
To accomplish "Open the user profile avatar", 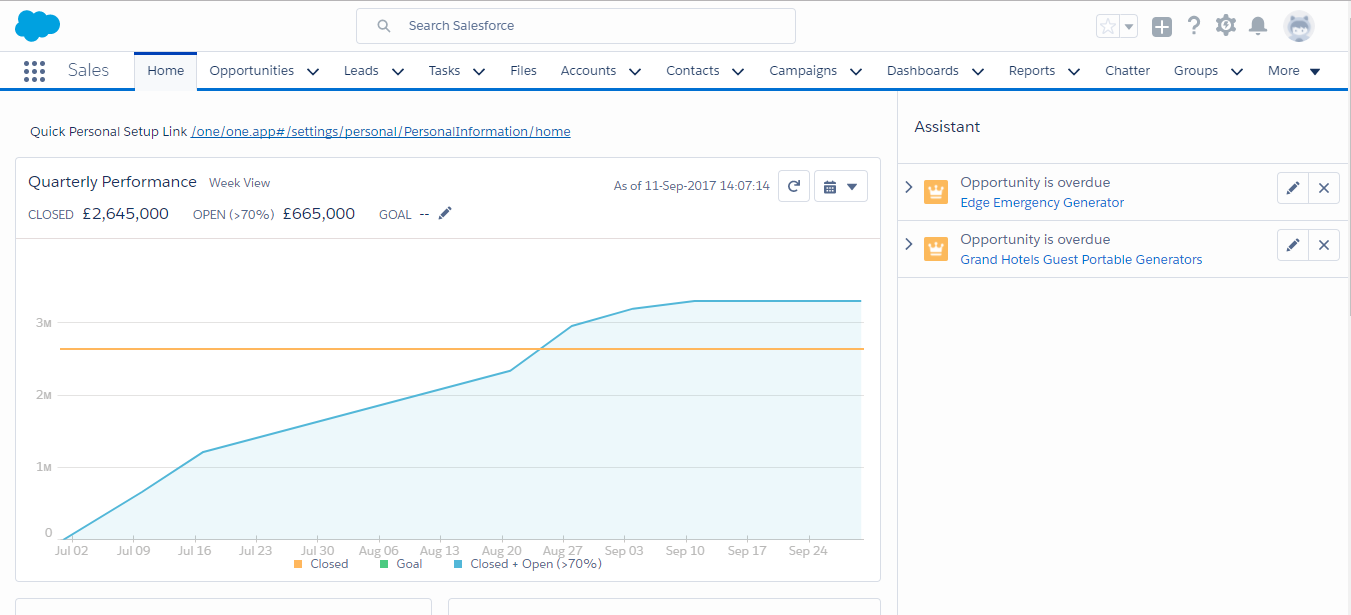I will click(1299, 27).
